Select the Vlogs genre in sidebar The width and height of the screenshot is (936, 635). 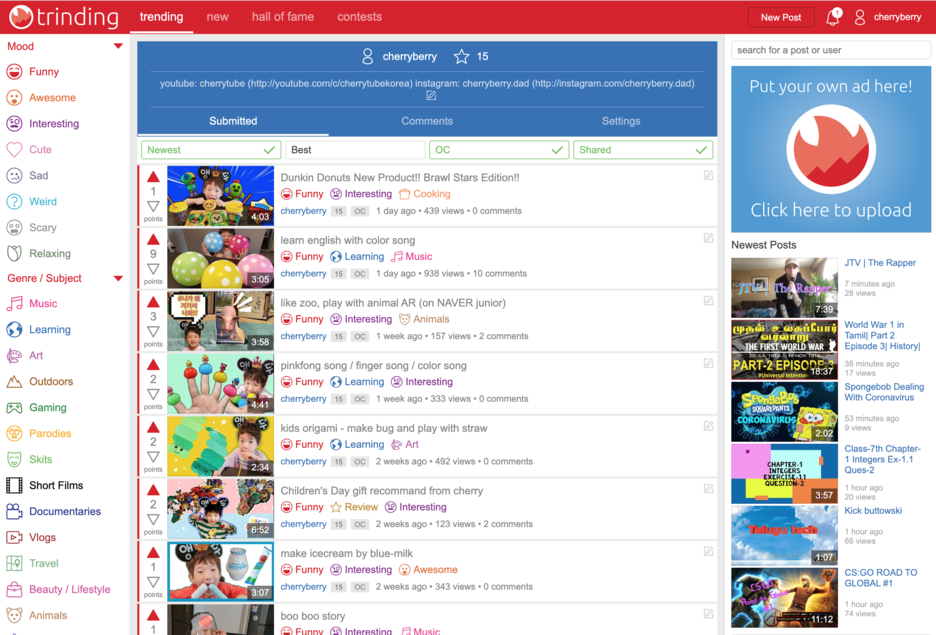click(42, 537)
